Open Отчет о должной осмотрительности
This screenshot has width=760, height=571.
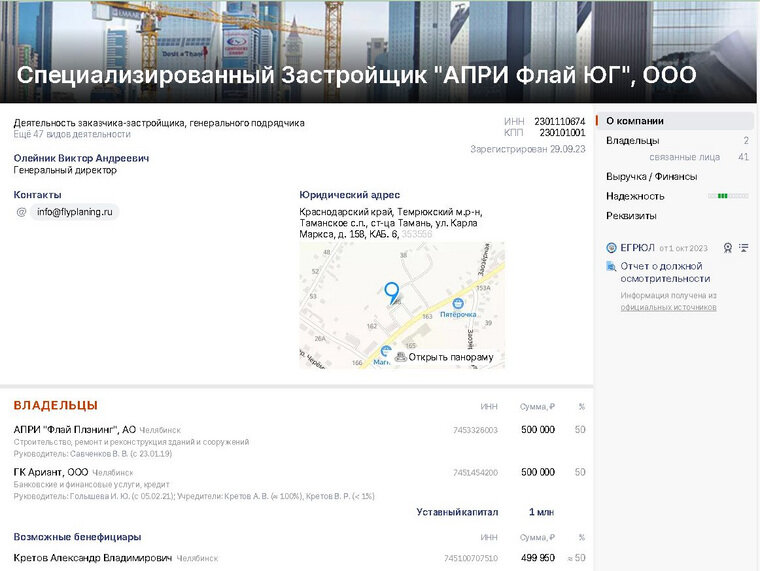665,272
